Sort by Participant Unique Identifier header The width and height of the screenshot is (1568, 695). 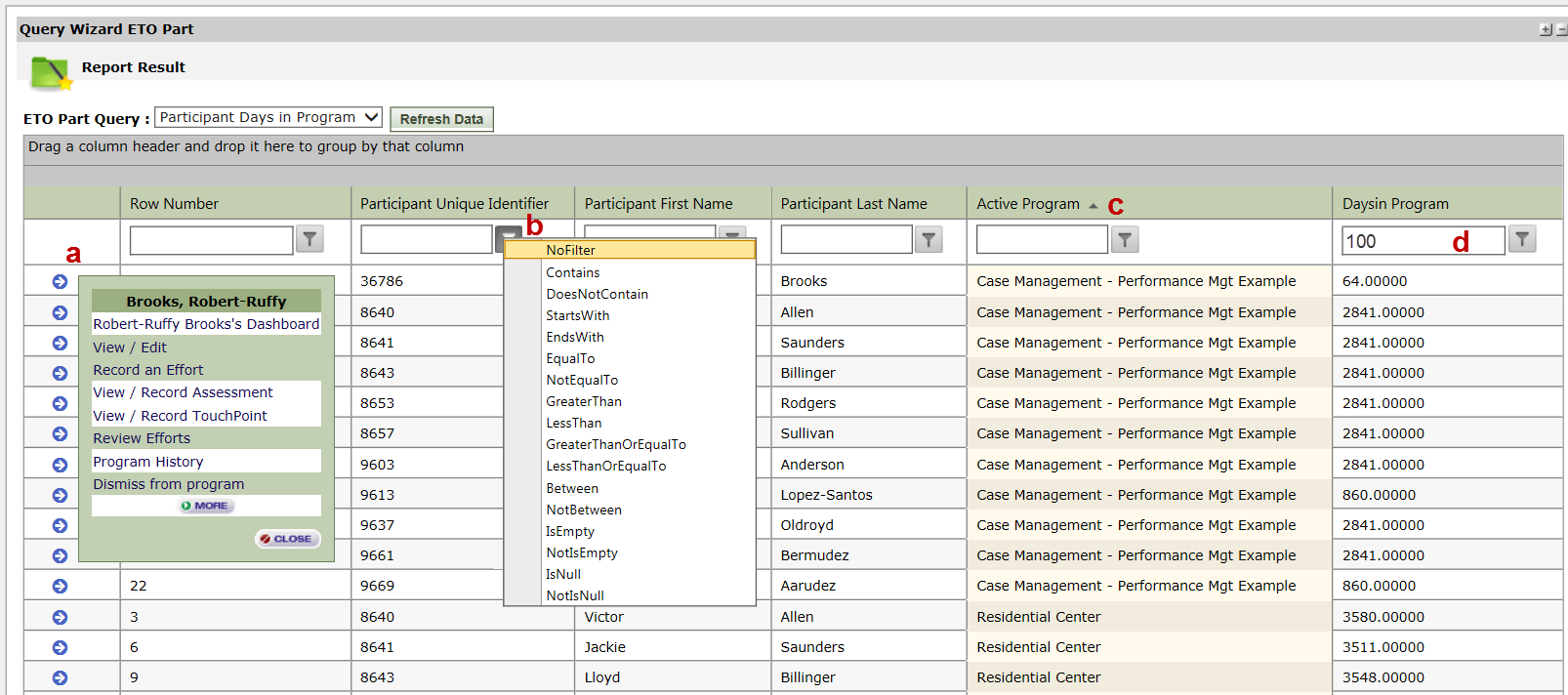[x=454, y=204]
